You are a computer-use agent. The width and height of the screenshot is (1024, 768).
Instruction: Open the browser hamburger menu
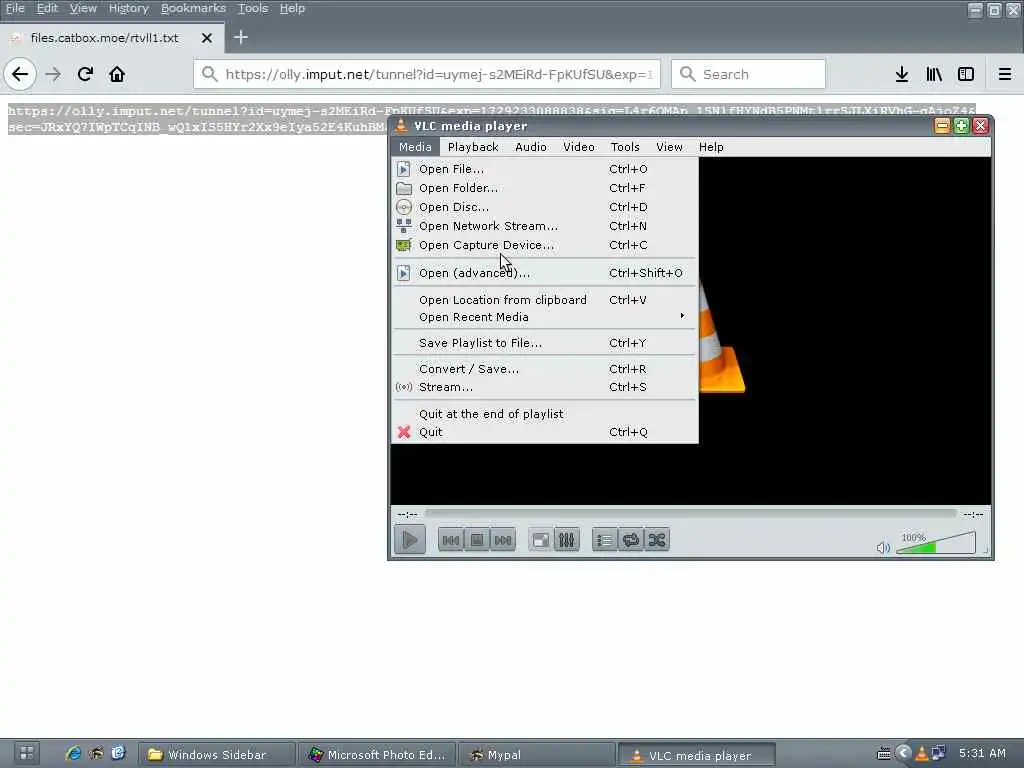[x=1005, y=74]
